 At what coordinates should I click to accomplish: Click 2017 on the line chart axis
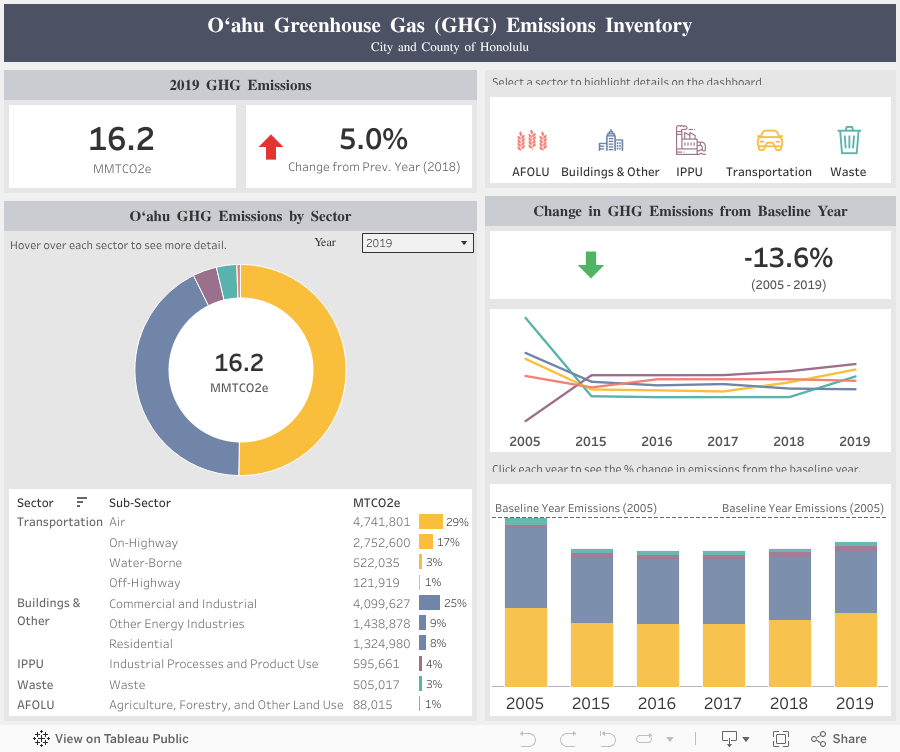pyautogui.click(x=722, y=441)
